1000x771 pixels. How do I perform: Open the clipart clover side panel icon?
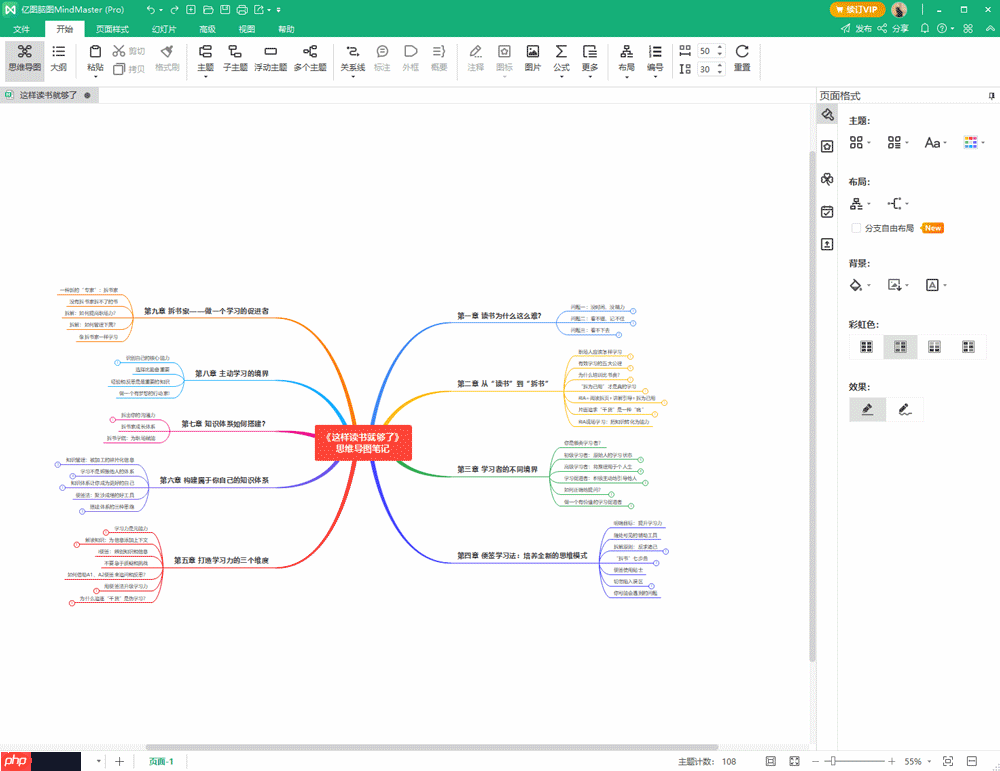pyautogui.click(x=827, y=179)
